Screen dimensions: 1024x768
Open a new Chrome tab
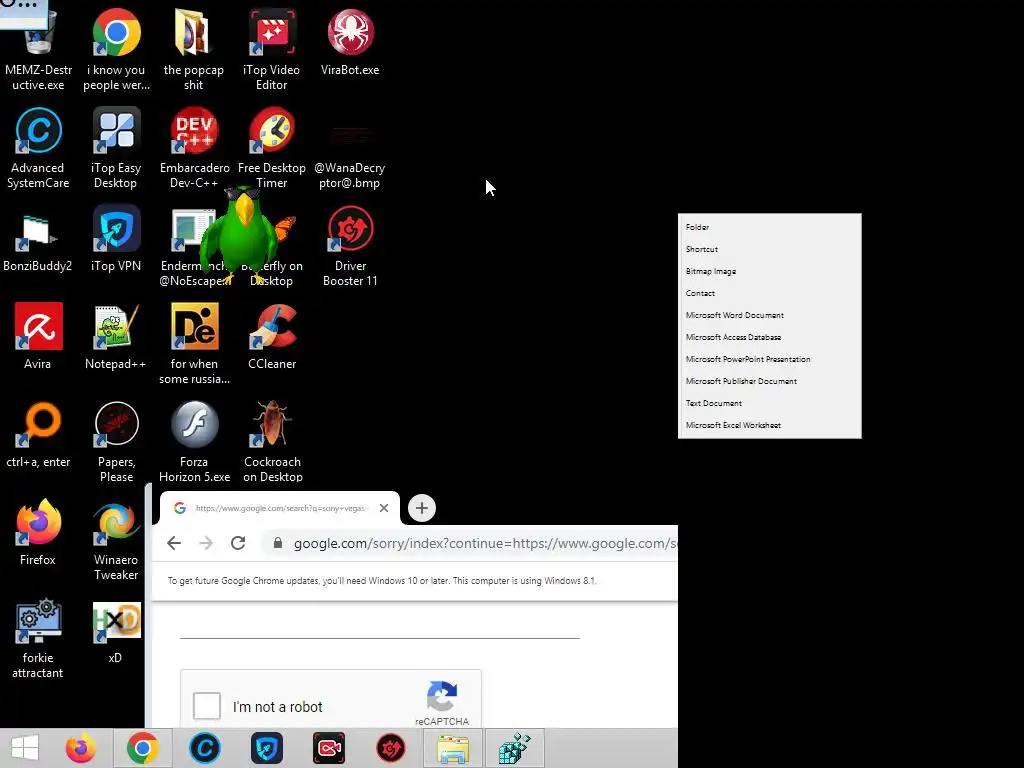click(422, 508)
